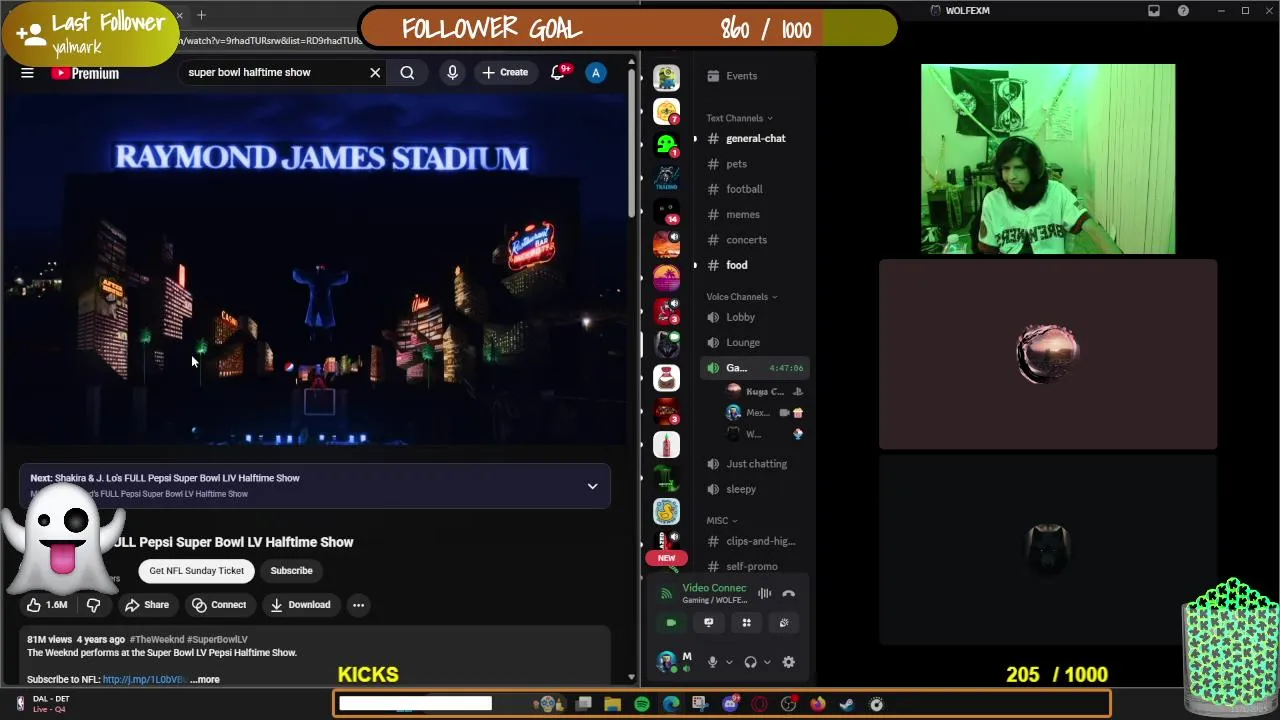Download the YouTube video
Image resolution: width=1280 pixels, height=720 pixels.
pos(299,604)
